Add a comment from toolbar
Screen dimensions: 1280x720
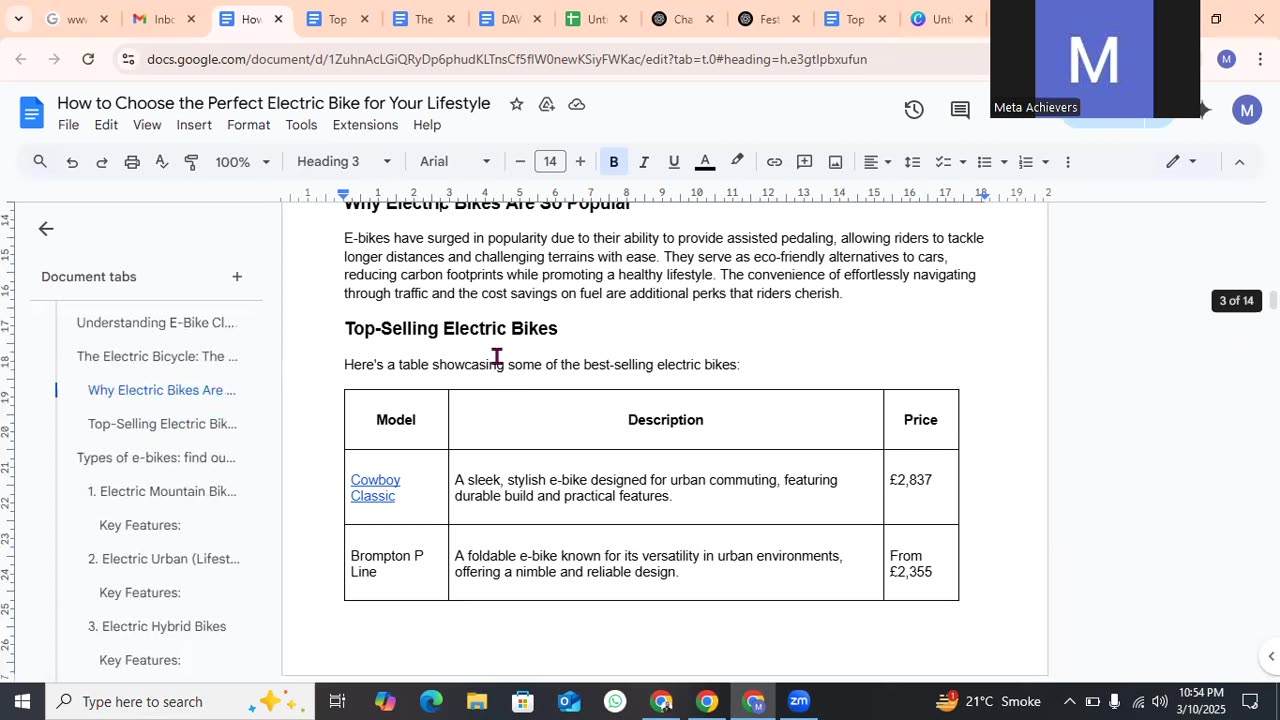click(805, 162)
